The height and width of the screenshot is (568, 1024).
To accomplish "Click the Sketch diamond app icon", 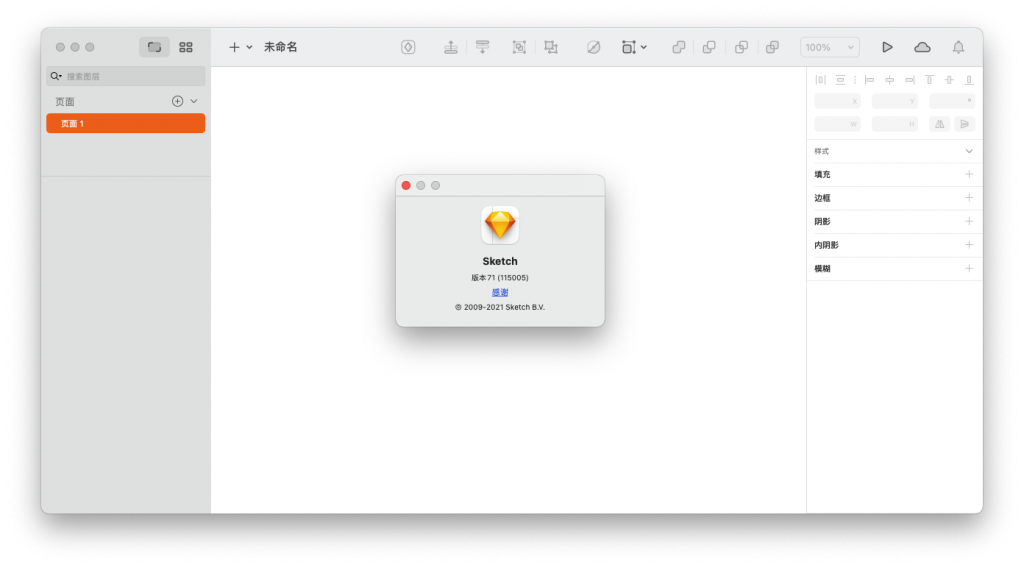I will [x=500, y=225].
